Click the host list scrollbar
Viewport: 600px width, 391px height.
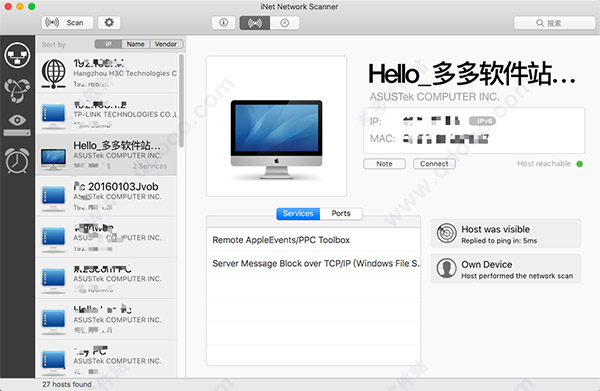pyautogui.click(x=181, y=100)
